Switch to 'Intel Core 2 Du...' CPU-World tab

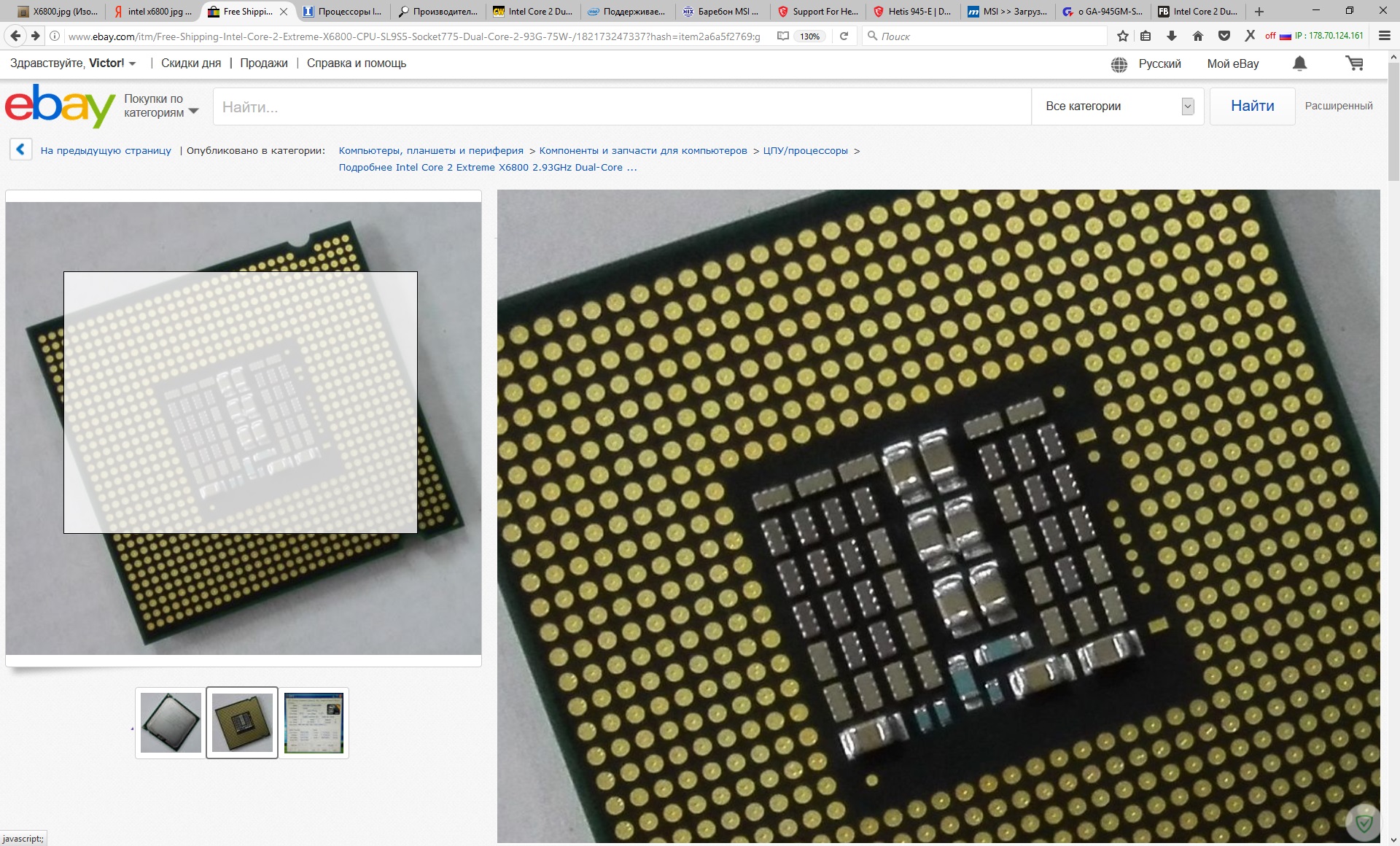coord(532,11)
